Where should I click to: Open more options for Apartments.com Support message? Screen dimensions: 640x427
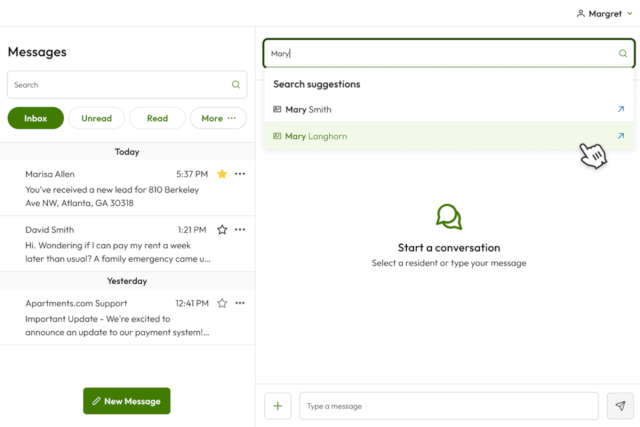(240, 303)
